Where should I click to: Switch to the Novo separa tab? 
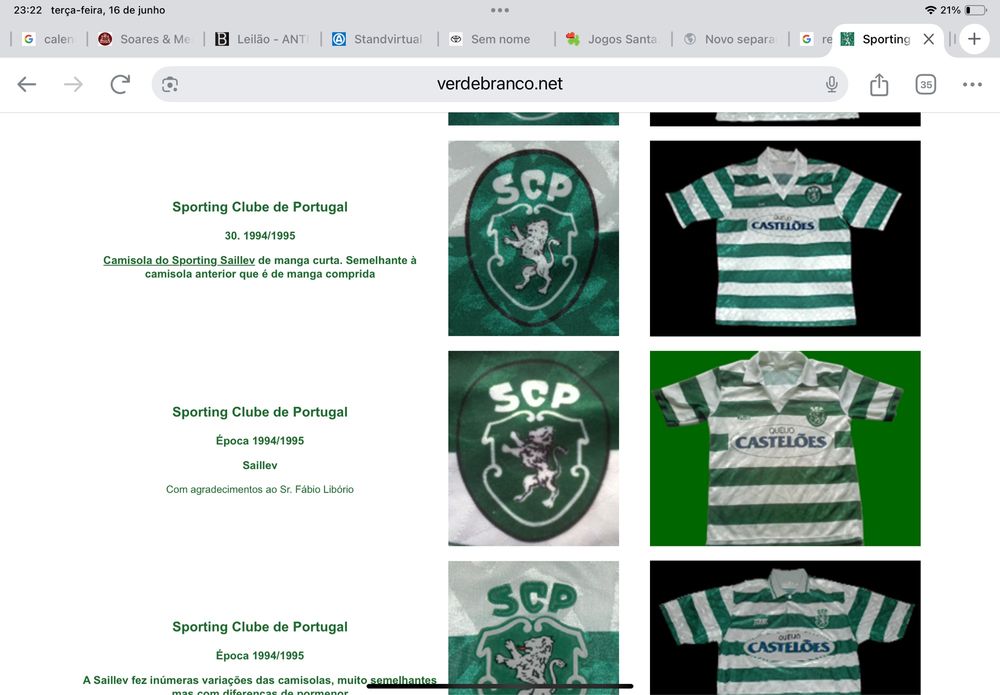[x=730, y=39]
